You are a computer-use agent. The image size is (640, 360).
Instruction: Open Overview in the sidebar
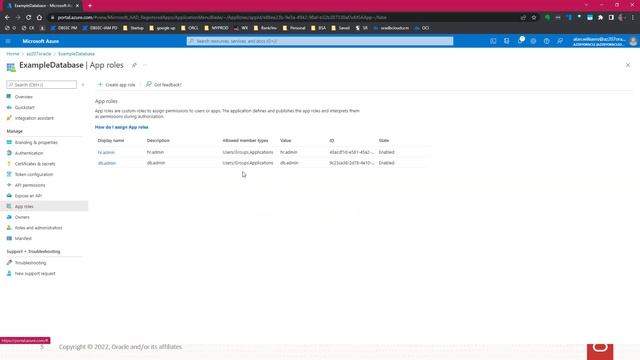tap(23, 97)
